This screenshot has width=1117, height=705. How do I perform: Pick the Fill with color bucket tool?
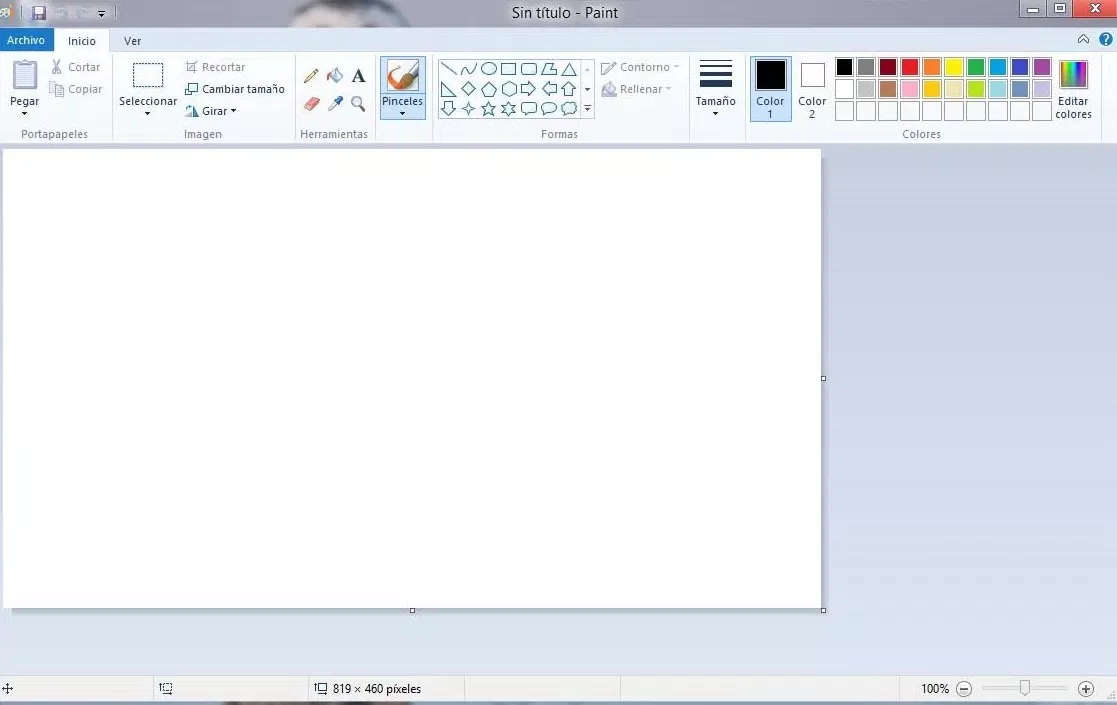click(x=335, y=76)
